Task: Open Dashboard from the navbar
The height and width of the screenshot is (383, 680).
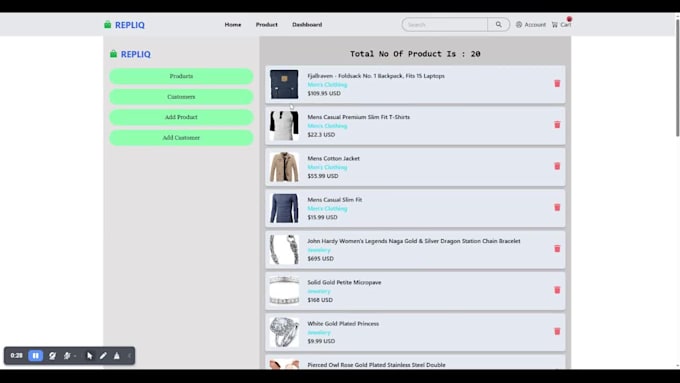Action: coord(307,25)
